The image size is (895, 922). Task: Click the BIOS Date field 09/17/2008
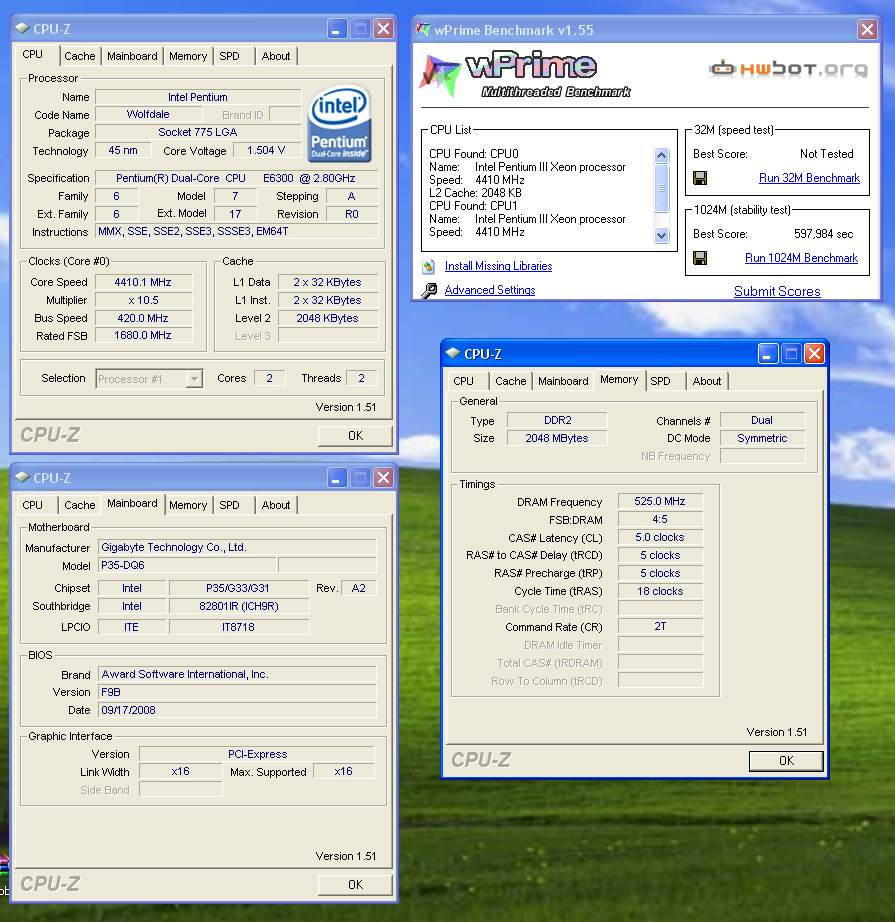pyautogui.click(x=236, y=710)
